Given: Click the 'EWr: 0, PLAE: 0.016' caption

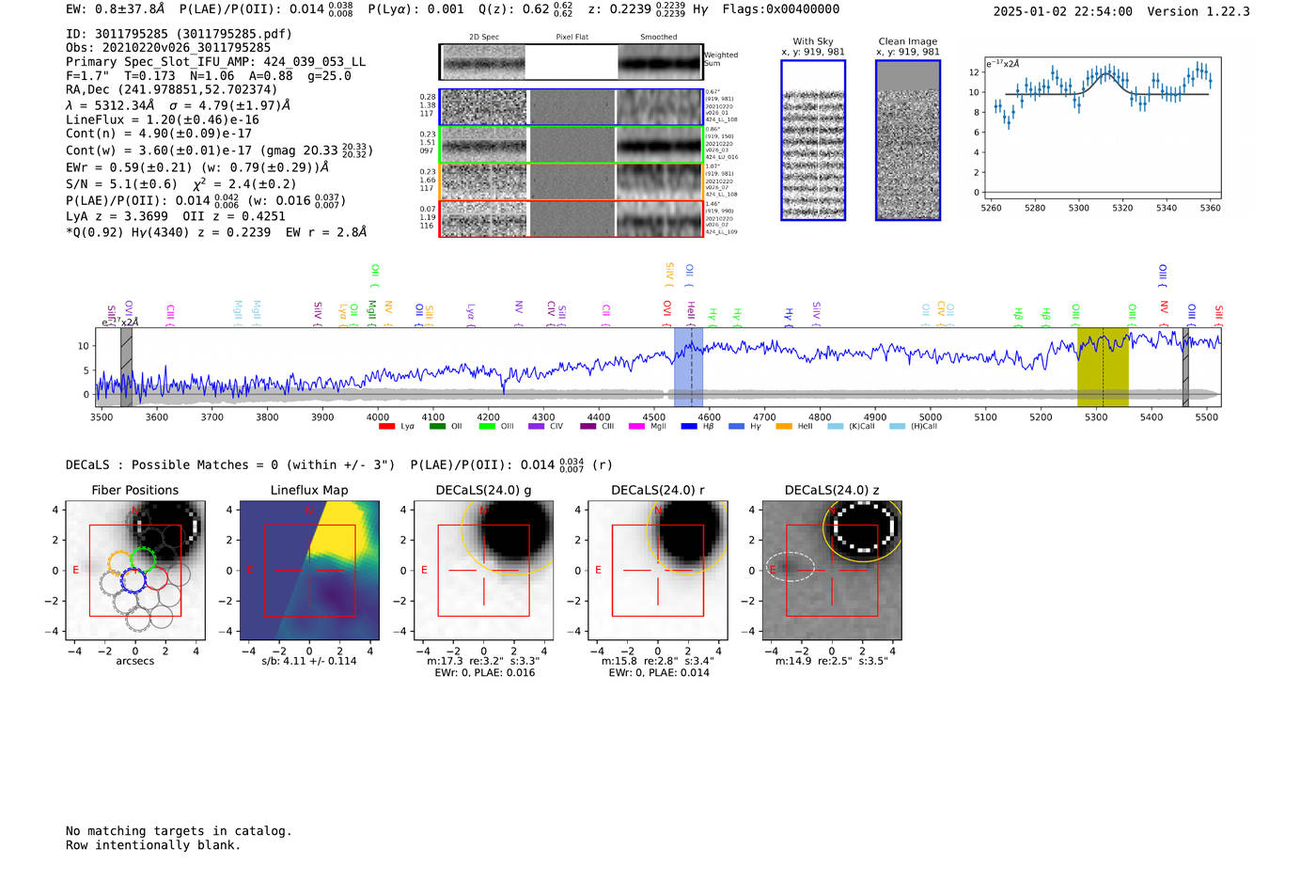Looking at the screenshot, I should (x=485, y=673).
